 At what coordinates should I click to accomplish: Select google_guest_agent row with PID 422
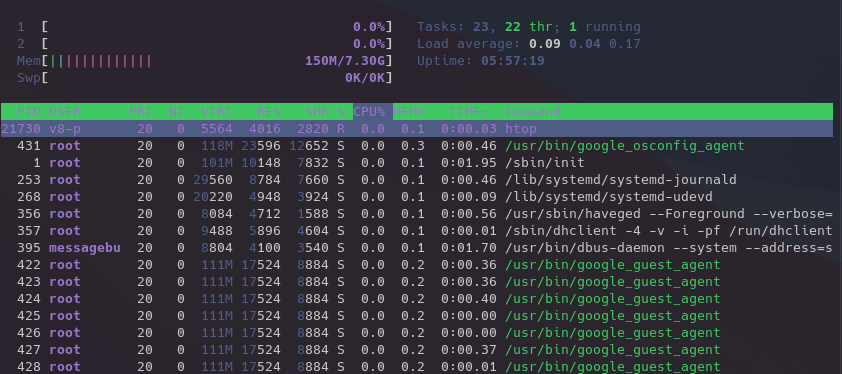click(x=417, y=265)
